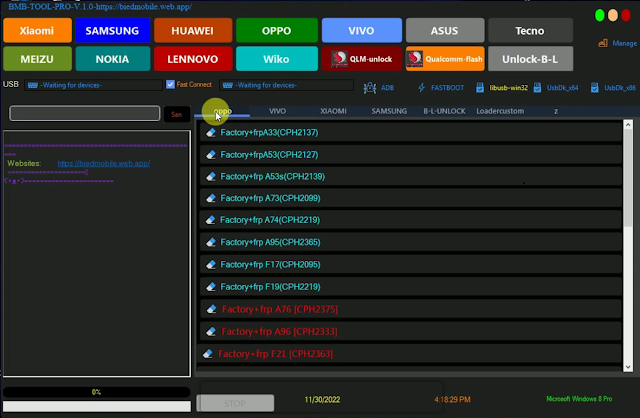Click scrollbar up arrow in model list
Screen dimensions: 640x418
tap(628, 125)
